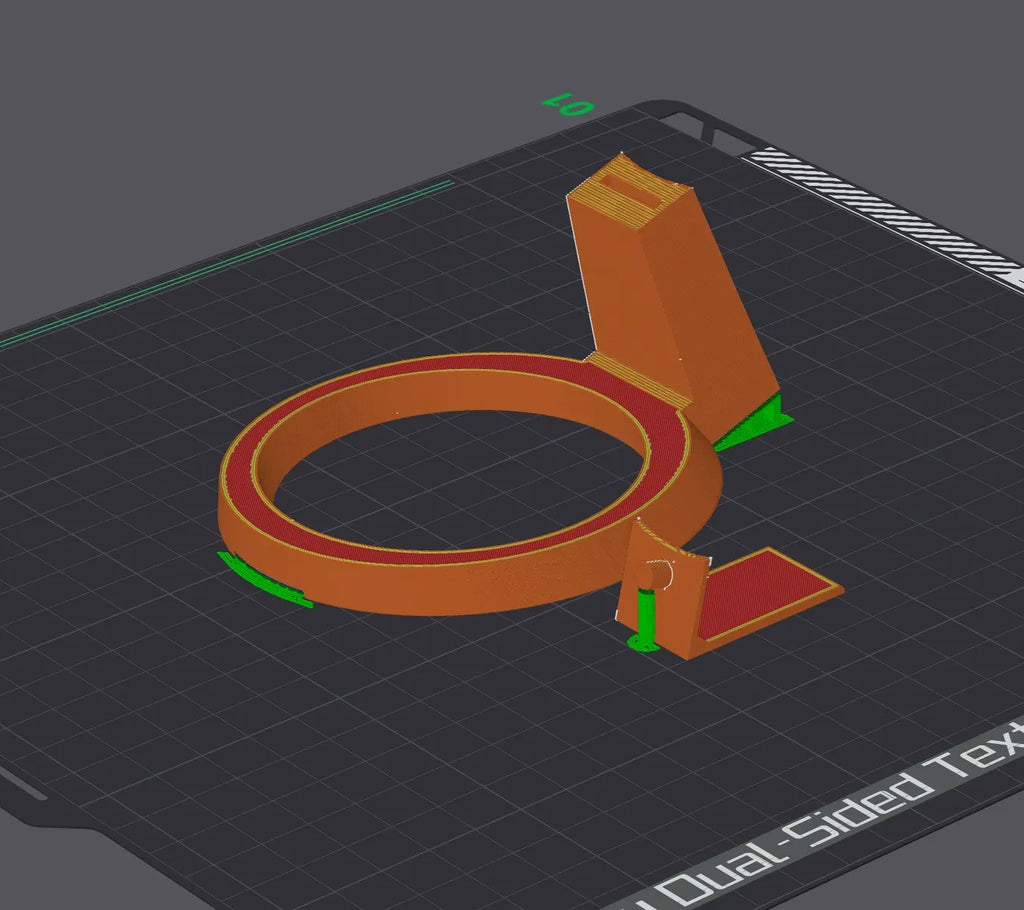Click the green circular support base disc
Viewport: 1024px width, 910px height.
[x=643, y=643]
